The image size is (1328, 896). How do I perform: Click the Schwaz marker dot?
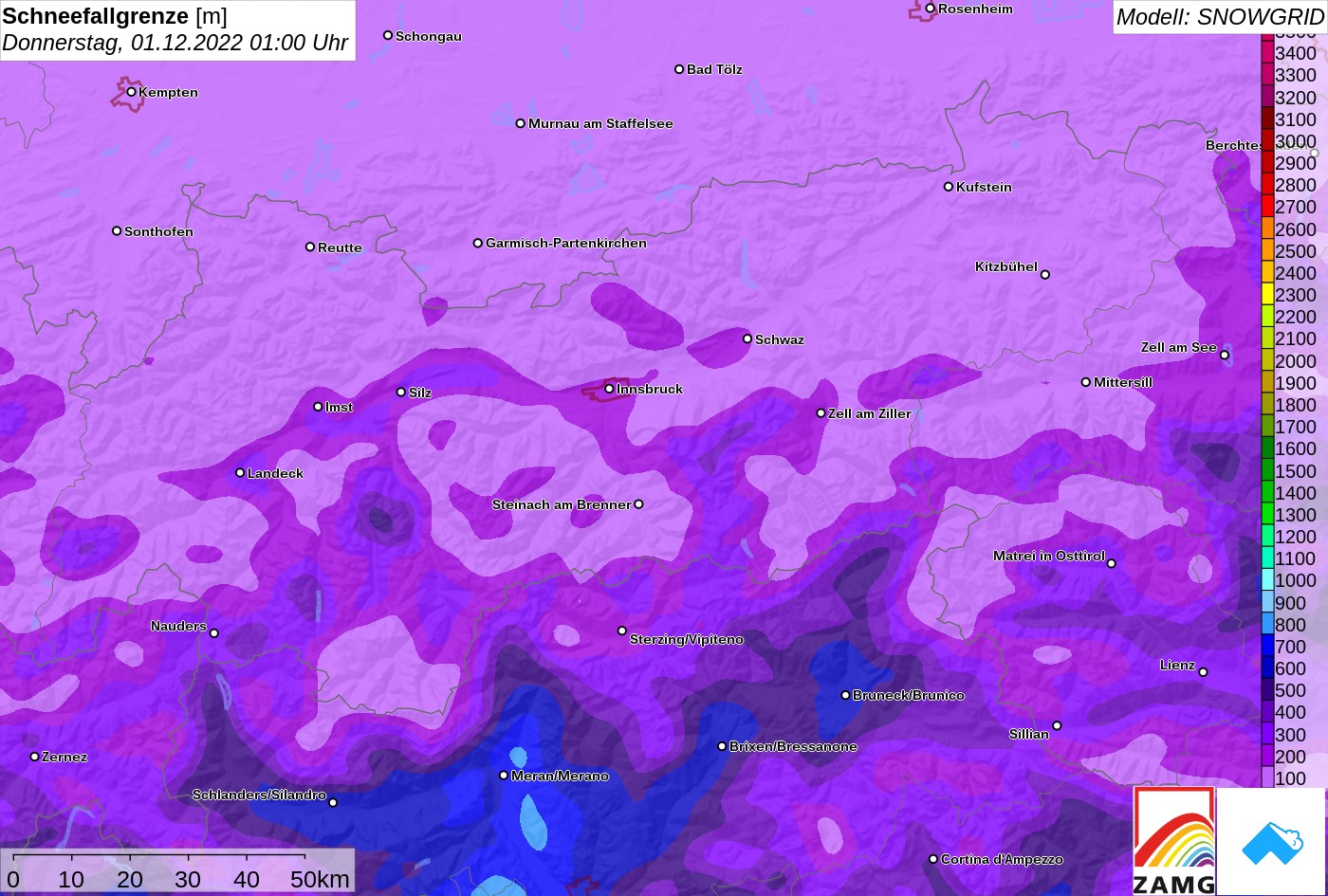coord(747,338)
